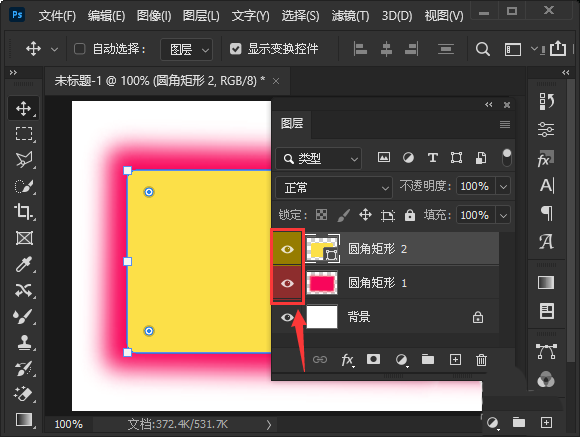
Task: Open the Glyphs panel icon
Action: pos(546,242)
